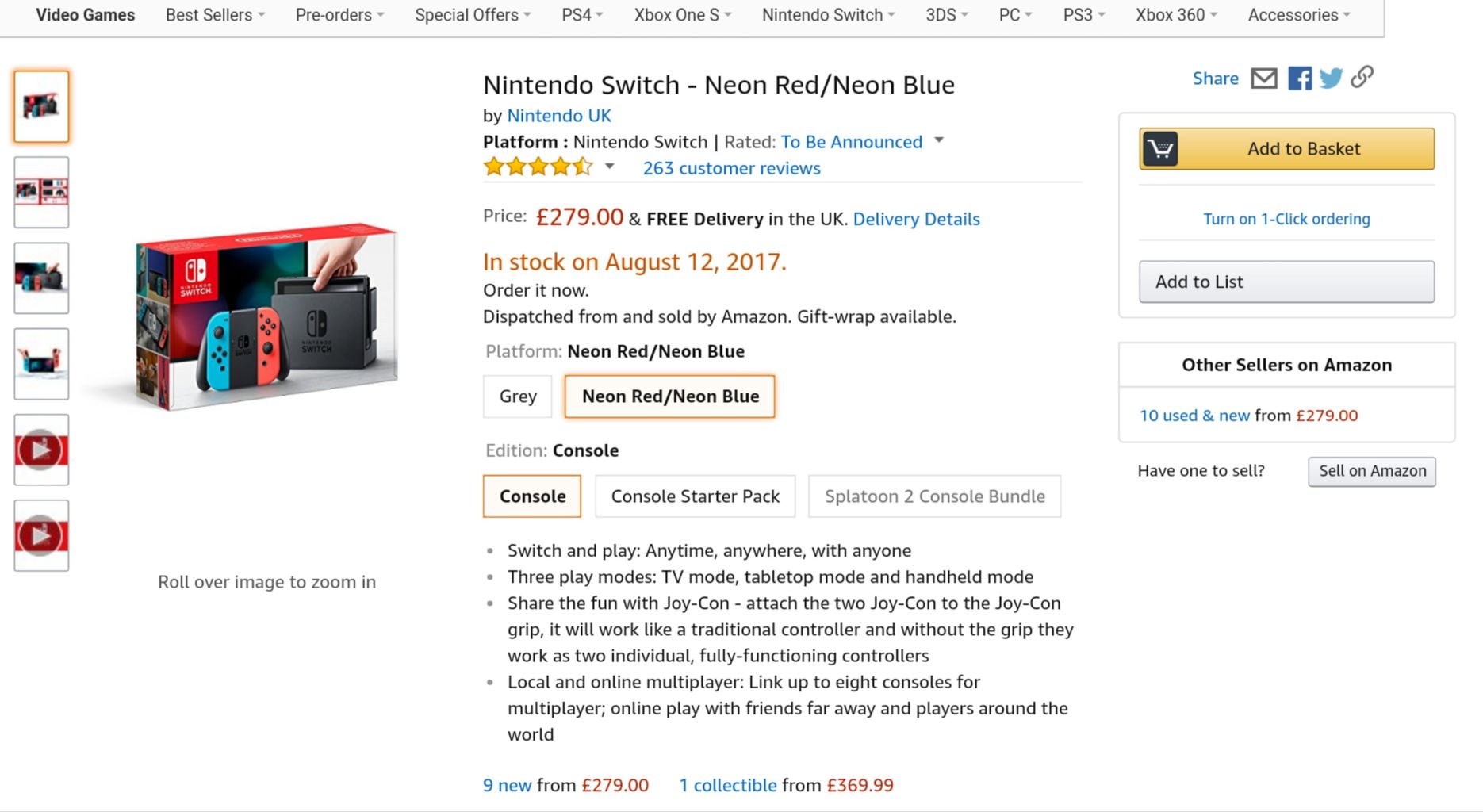Open Nintendo Switch menu dropdown
Viewport: 1483px width, 812px height.
(829, 15)
